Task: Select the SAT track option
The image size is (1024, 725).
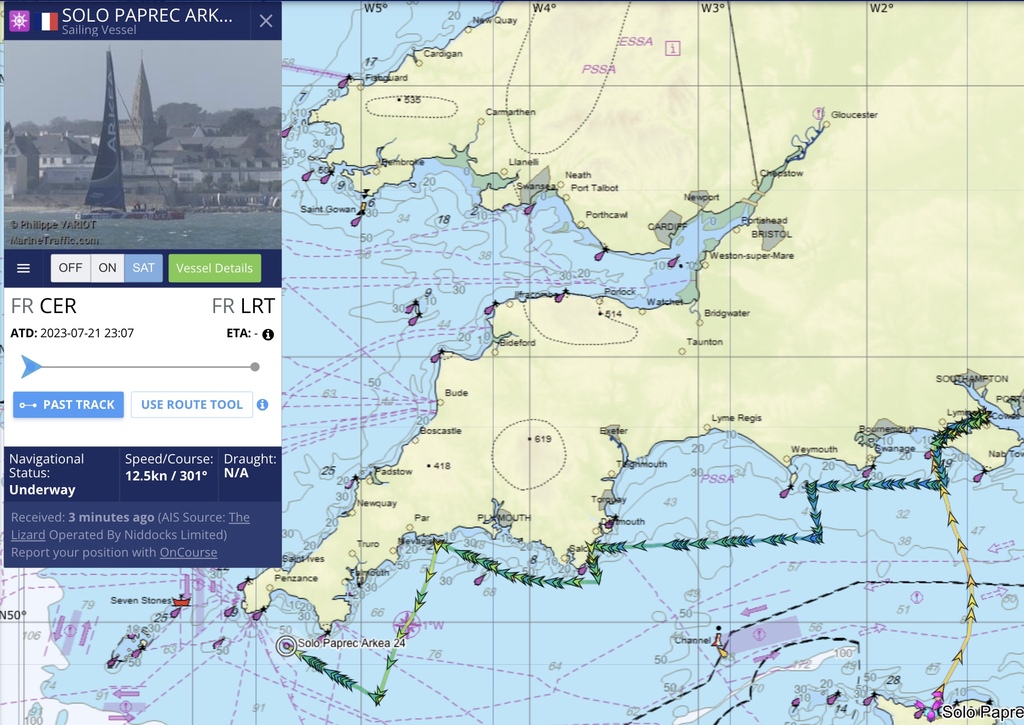Action: (143, 268)
